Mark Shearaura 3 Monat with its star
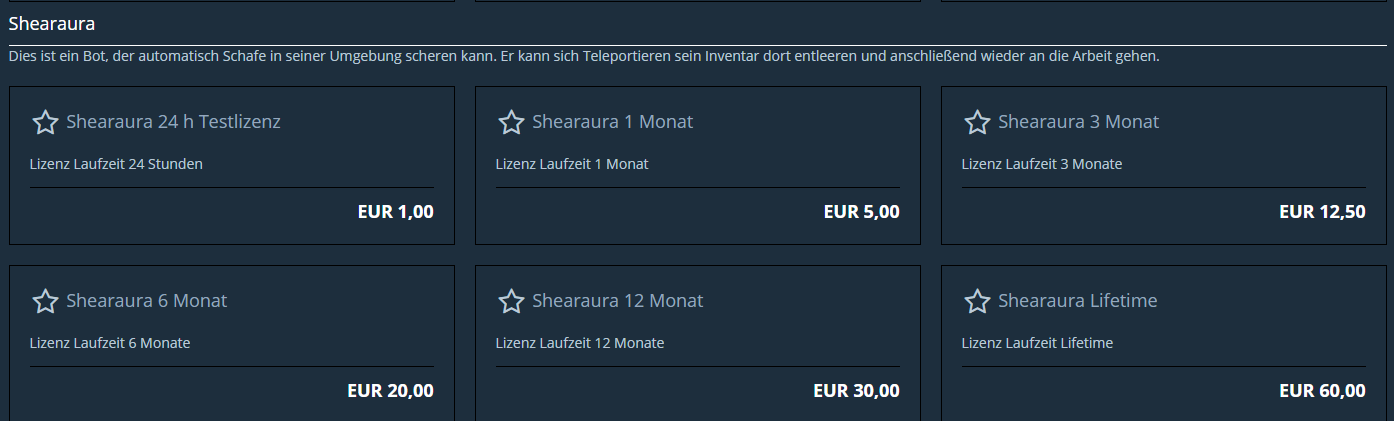The height and width of the screenshot is (421, 1394). 977,122
